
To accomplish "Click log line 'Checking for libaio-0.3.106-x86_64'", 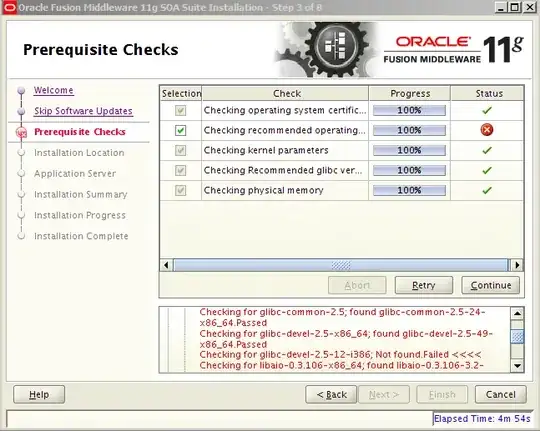I will [342, 366].
